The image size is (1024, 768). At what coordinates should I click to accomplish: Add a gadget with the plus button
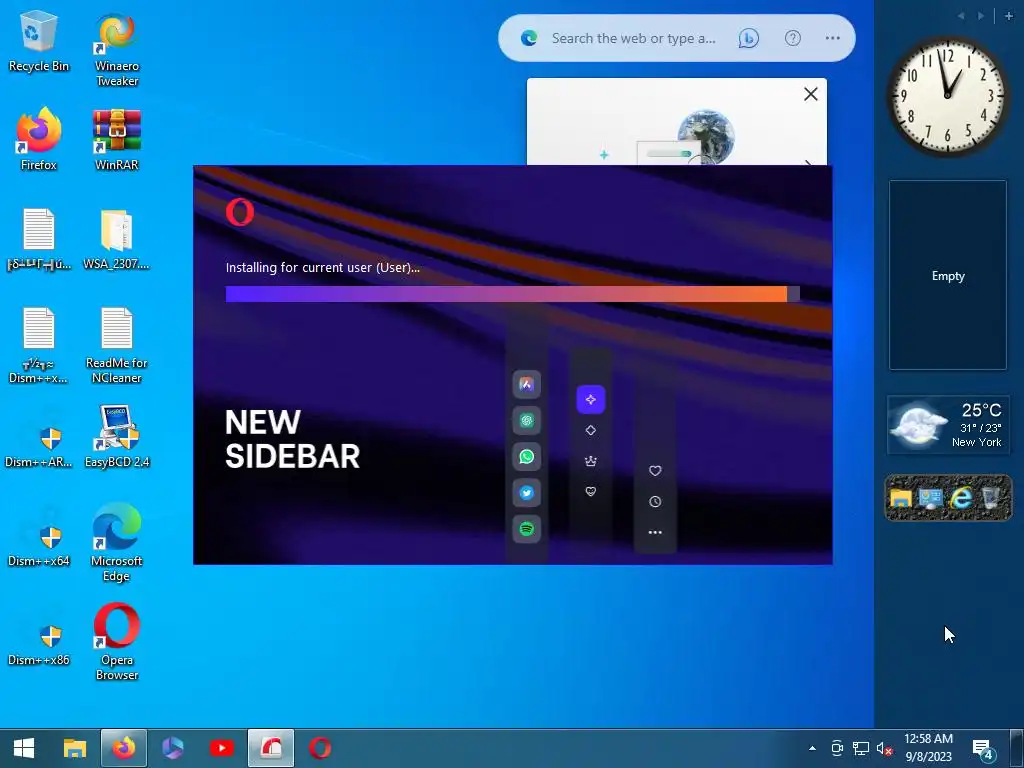[x=1008, y=16]
